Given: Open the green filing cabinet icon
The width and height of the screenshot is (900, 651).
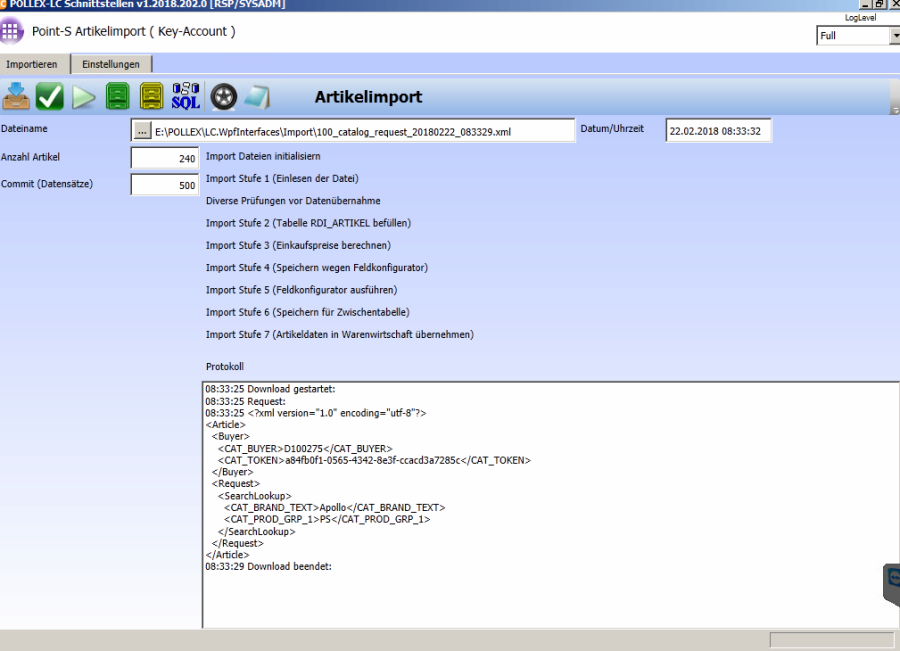Looking at the screenshot, I should 118,96.
